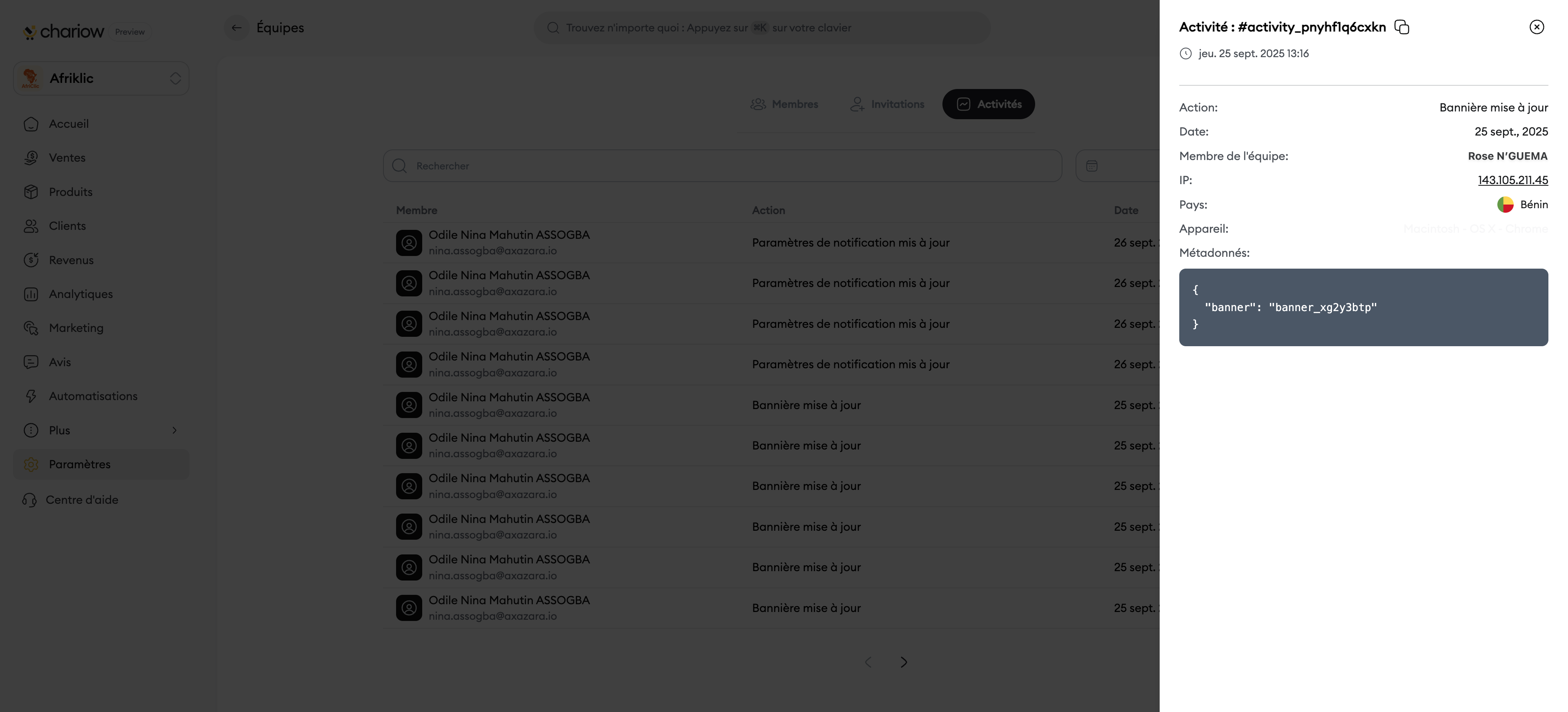Go to the next page of activities
The height and width of the screenshot is (712, 1568).
[903, 662]
